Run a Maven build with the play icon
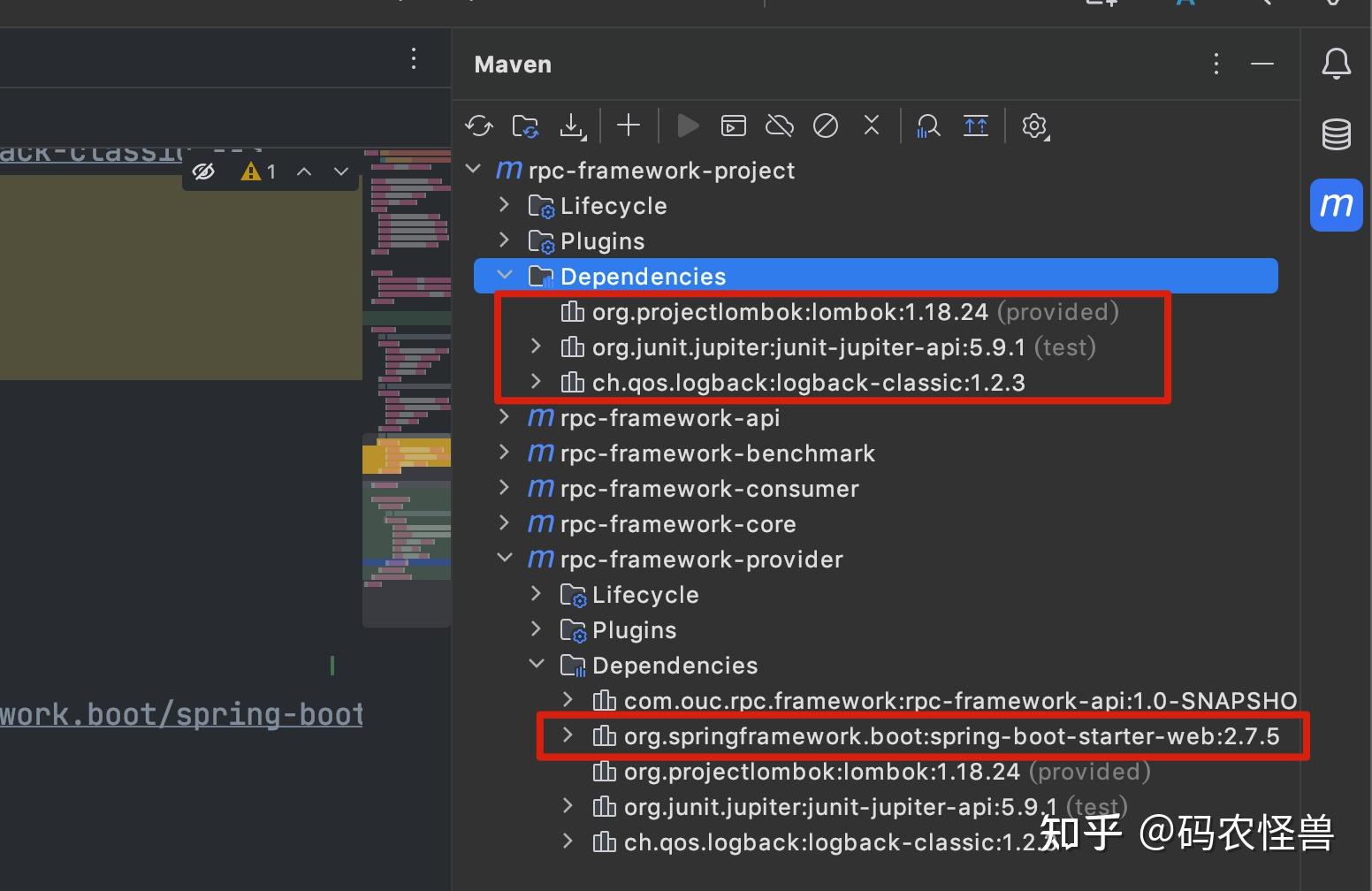The image size is (1372, 891). (x=688, y=126)
